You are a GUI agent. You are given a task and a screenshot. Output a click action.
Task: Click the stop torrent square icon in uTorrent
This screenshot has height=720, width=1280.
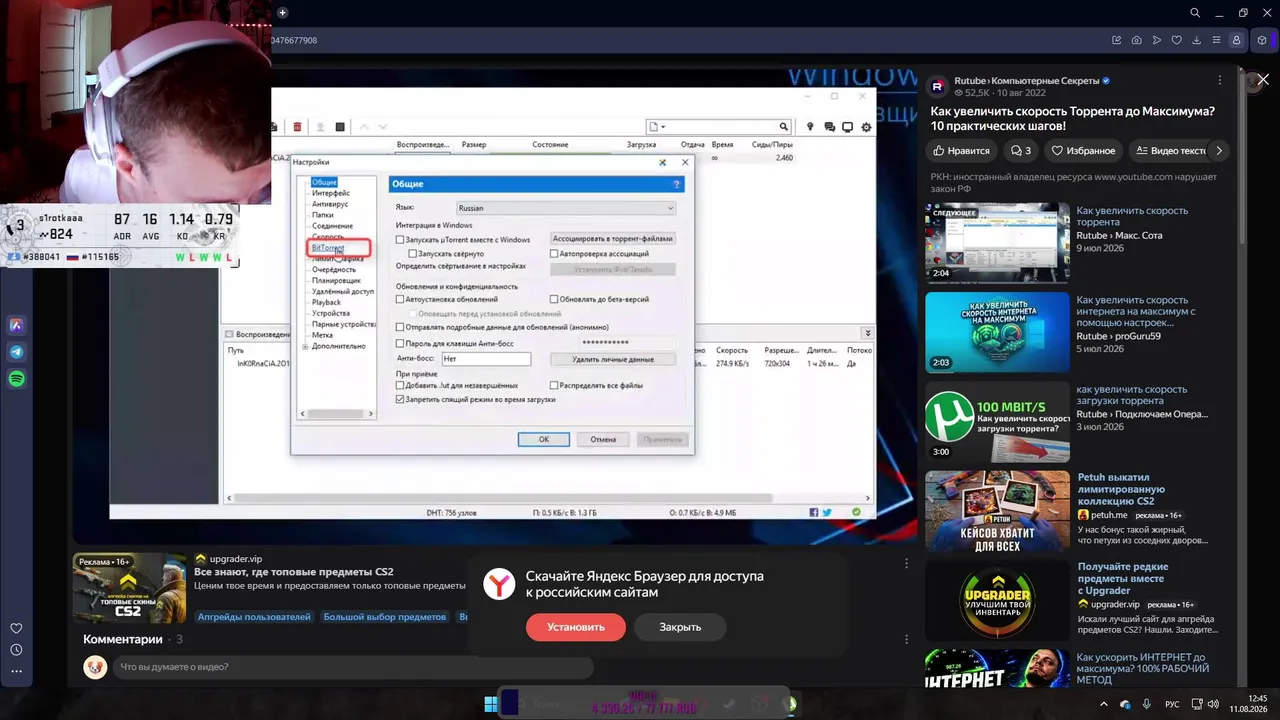[340, 127]
